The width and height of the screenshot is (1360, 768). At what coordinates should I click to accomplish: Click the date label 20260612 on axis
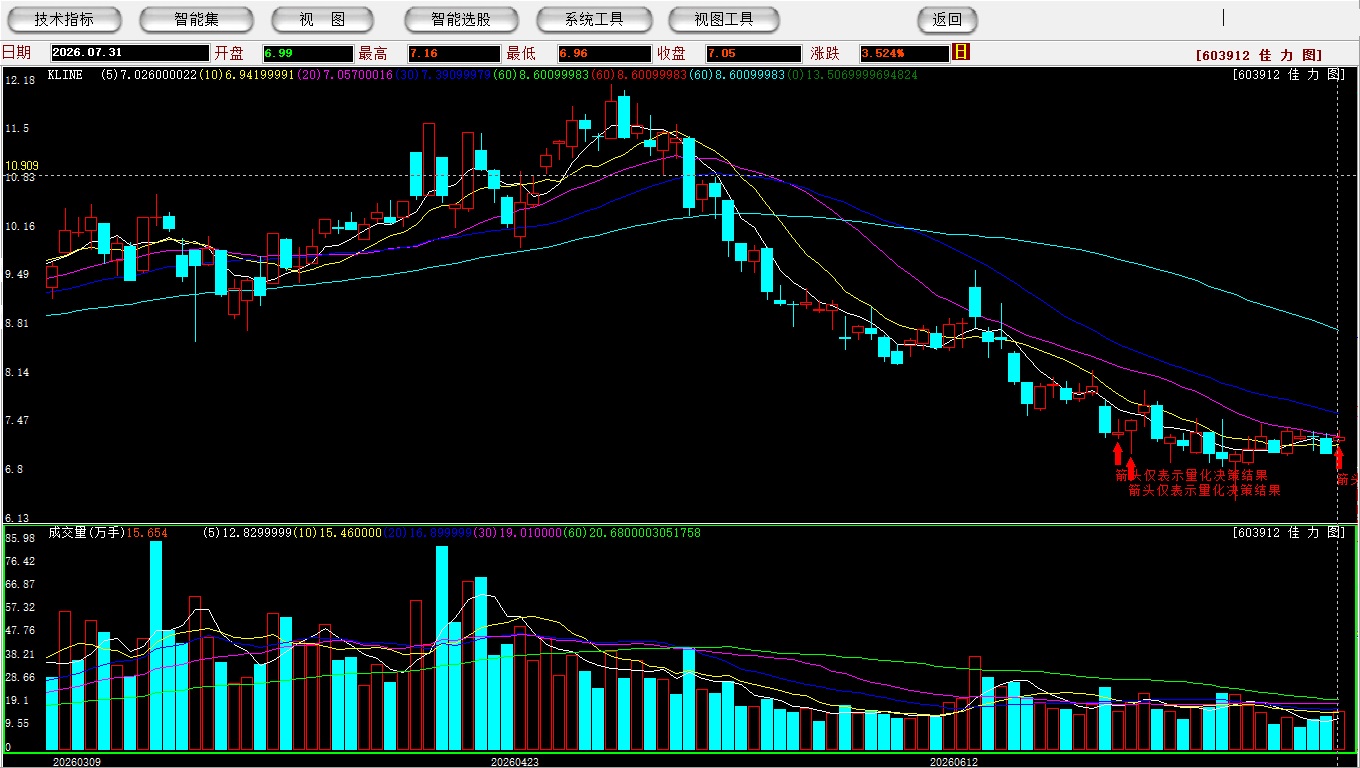[x=954, y=762]
